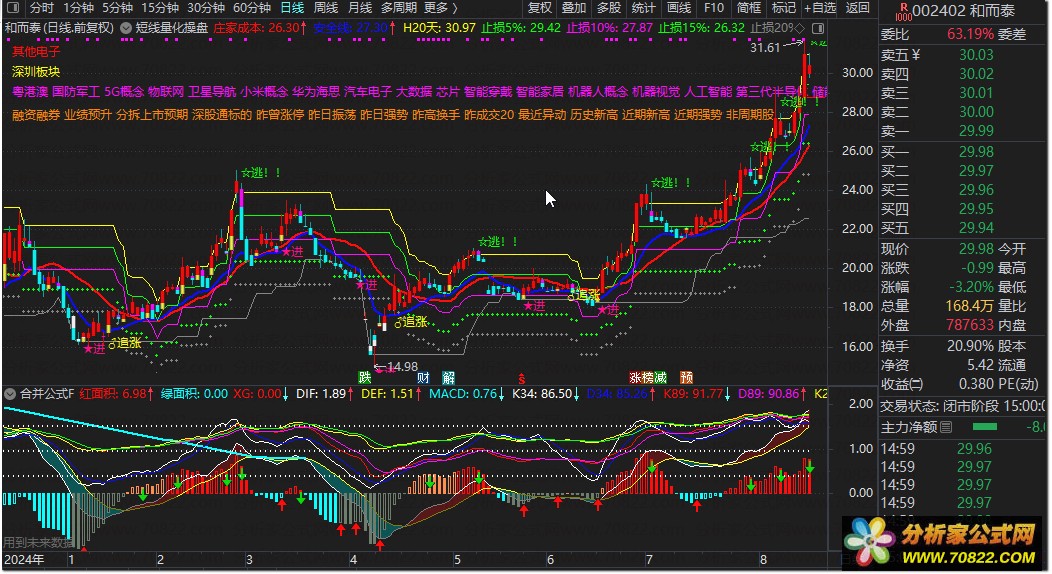Click the 002402 和而泰 stock title
Image resolution: width=1052 pixels, height=574 pixels.
963,11
